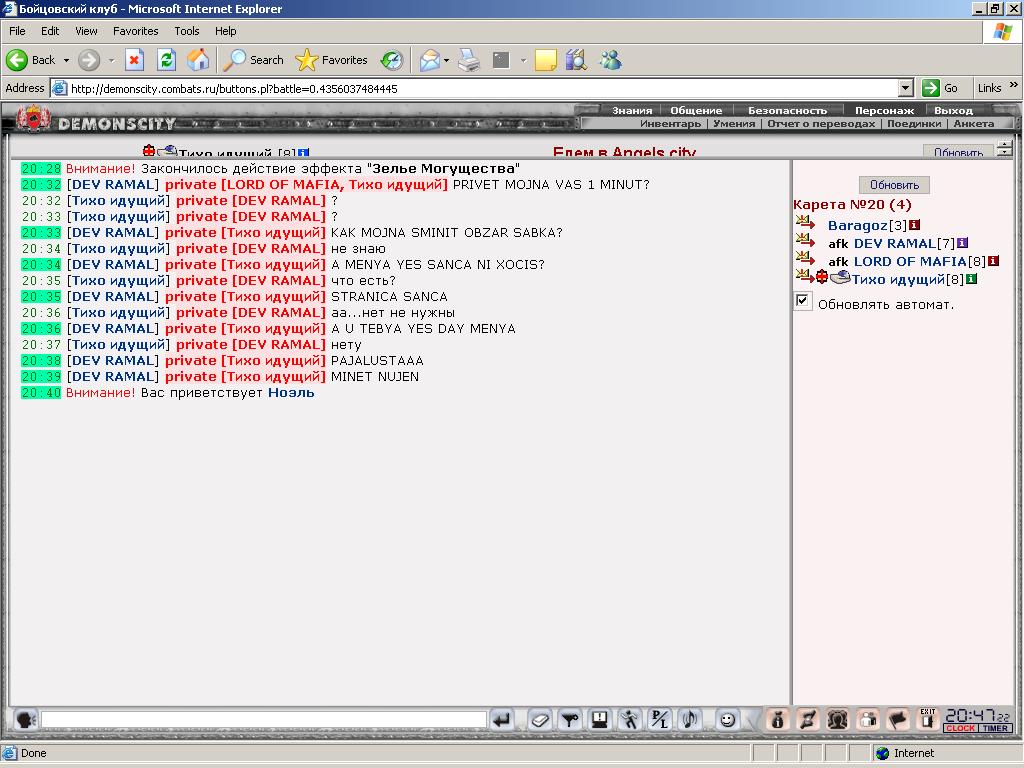This screenshot has height=768, width=1024.
Task: Open the Безопасность game menu
Action: pos(788,110)
